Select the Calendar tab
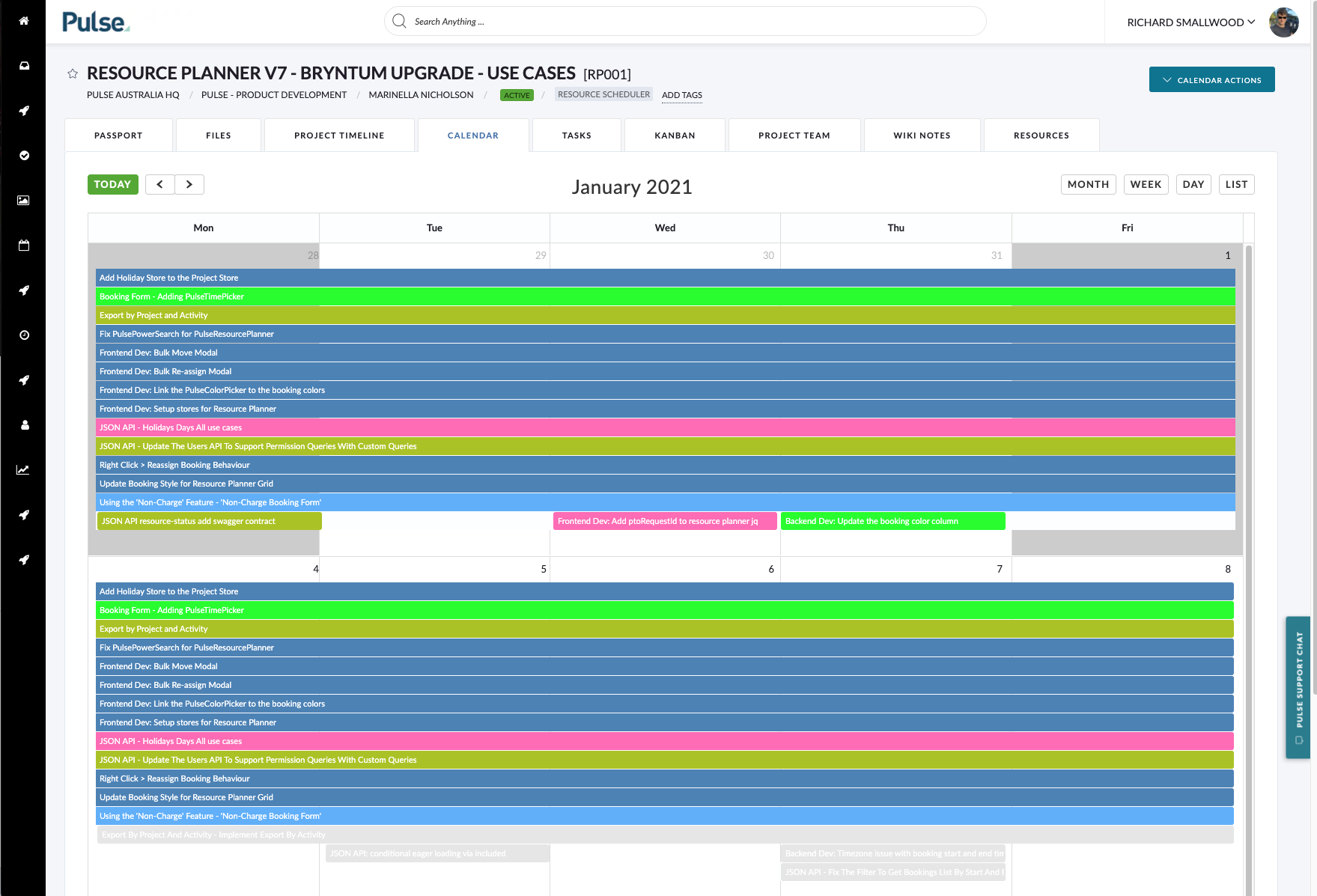 (473, 135)
